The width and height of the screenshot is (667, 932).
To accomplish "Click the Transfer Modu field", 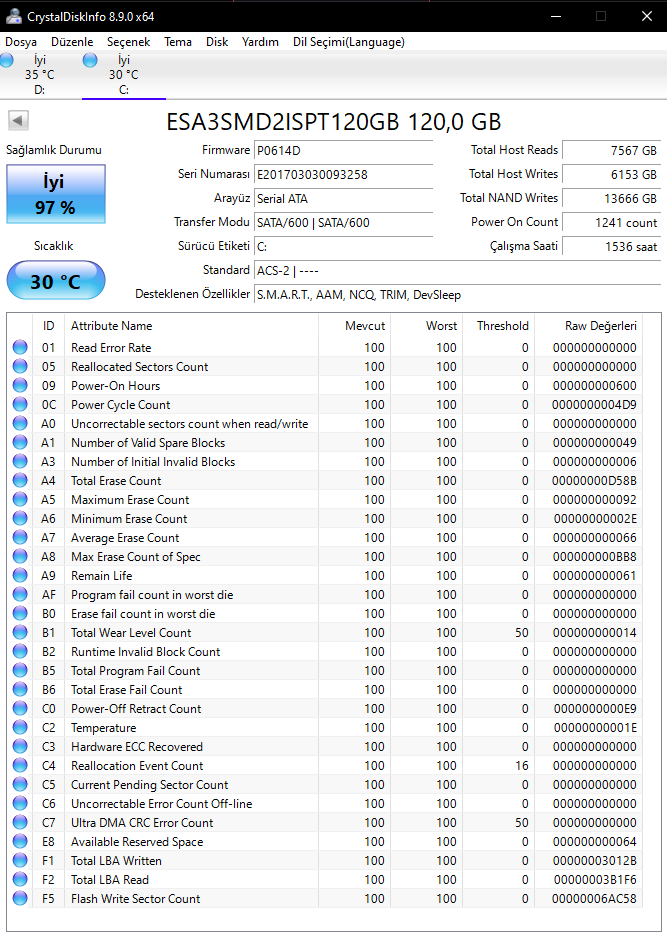I will point(343,223).
